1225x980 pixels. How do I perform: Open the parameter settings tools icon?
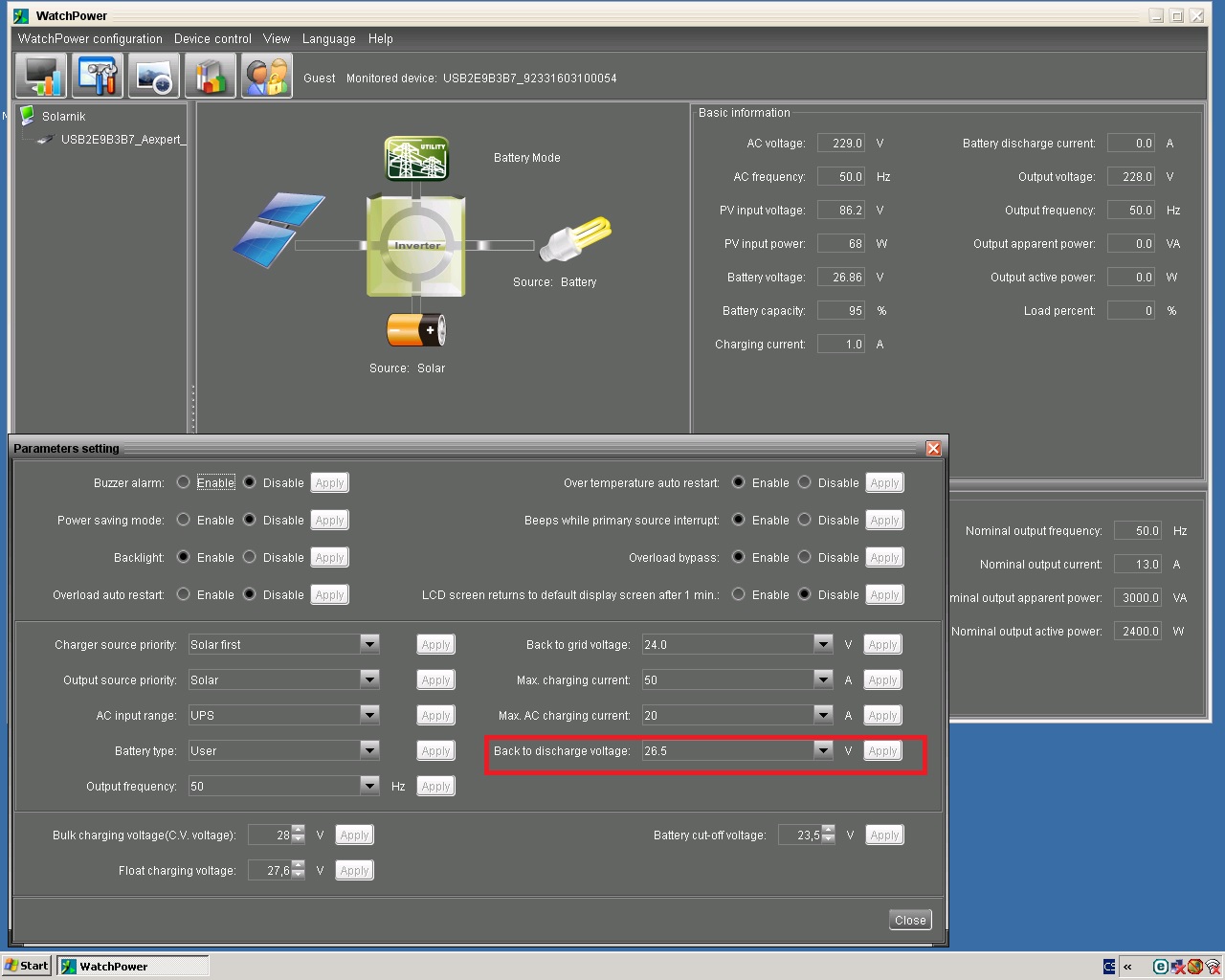[x=97, y=76]
